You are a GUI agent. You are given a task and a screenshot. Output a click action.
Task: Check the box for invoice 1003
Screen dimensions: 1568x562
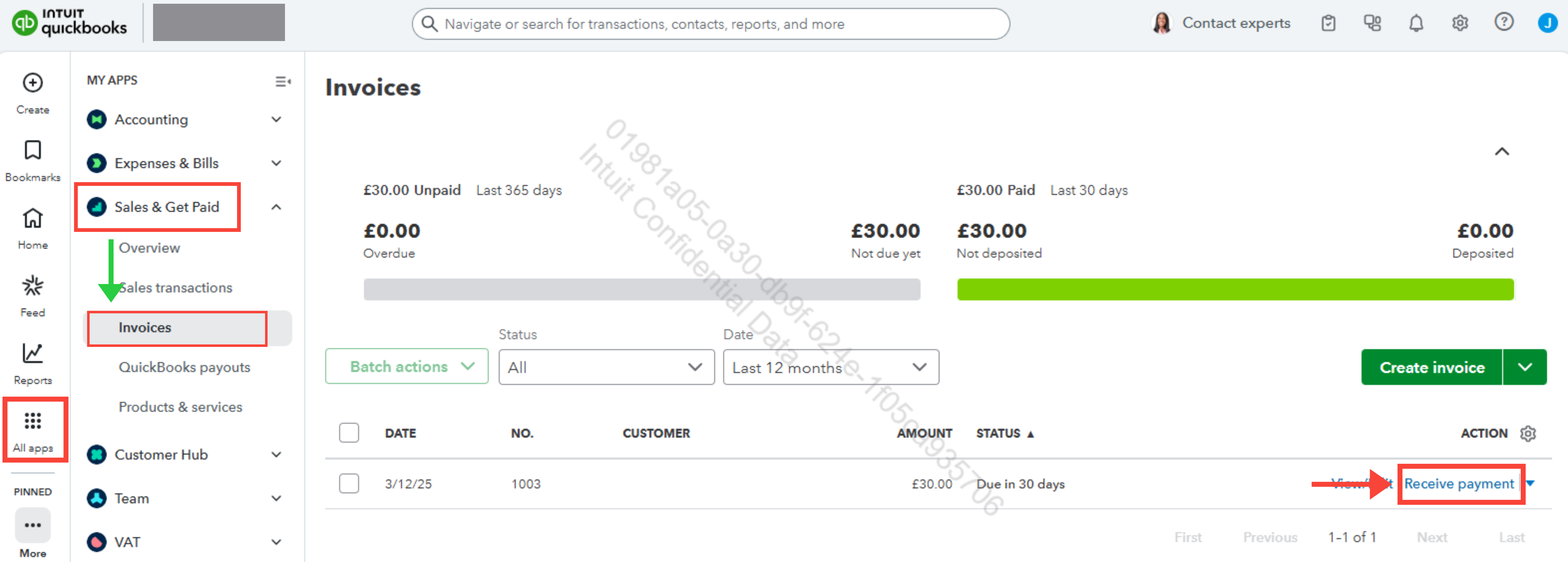(x=349, y=484)
